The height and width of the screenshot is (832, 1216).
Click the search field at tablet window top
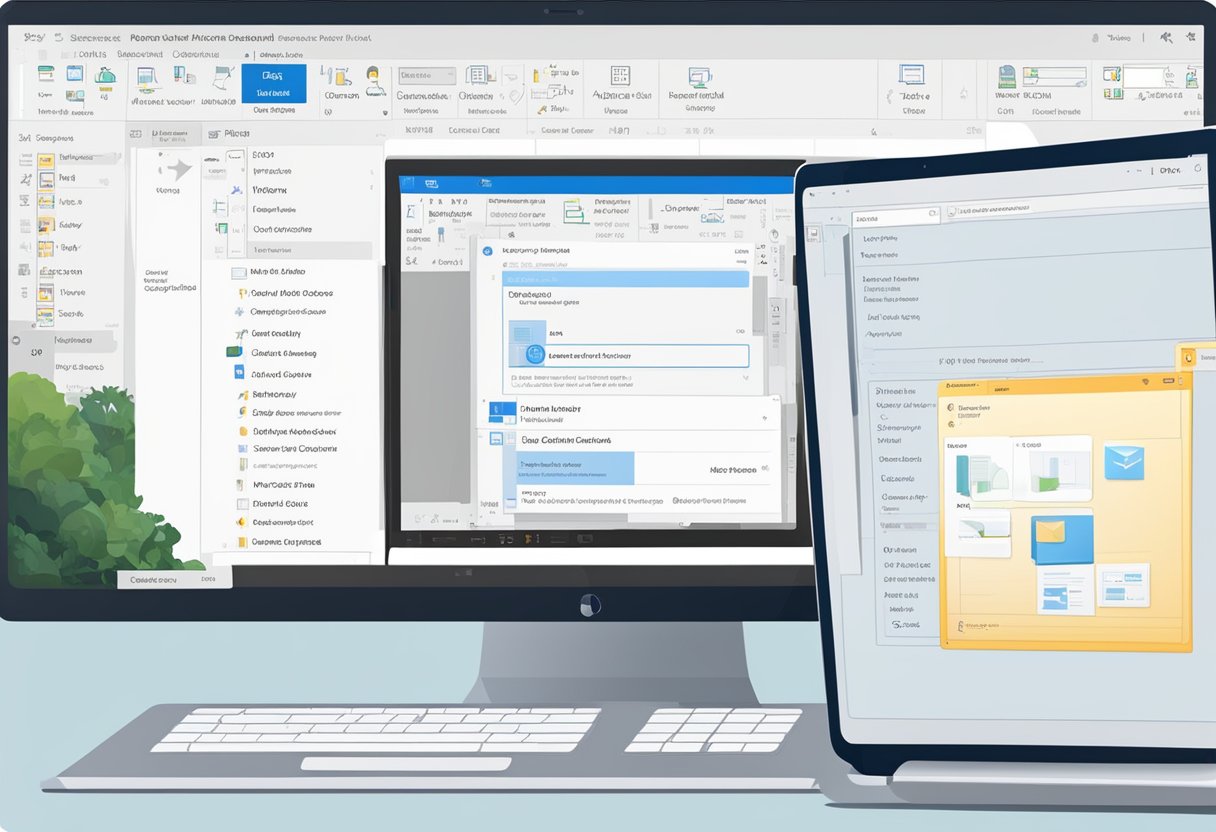click(x=895, y=217)
